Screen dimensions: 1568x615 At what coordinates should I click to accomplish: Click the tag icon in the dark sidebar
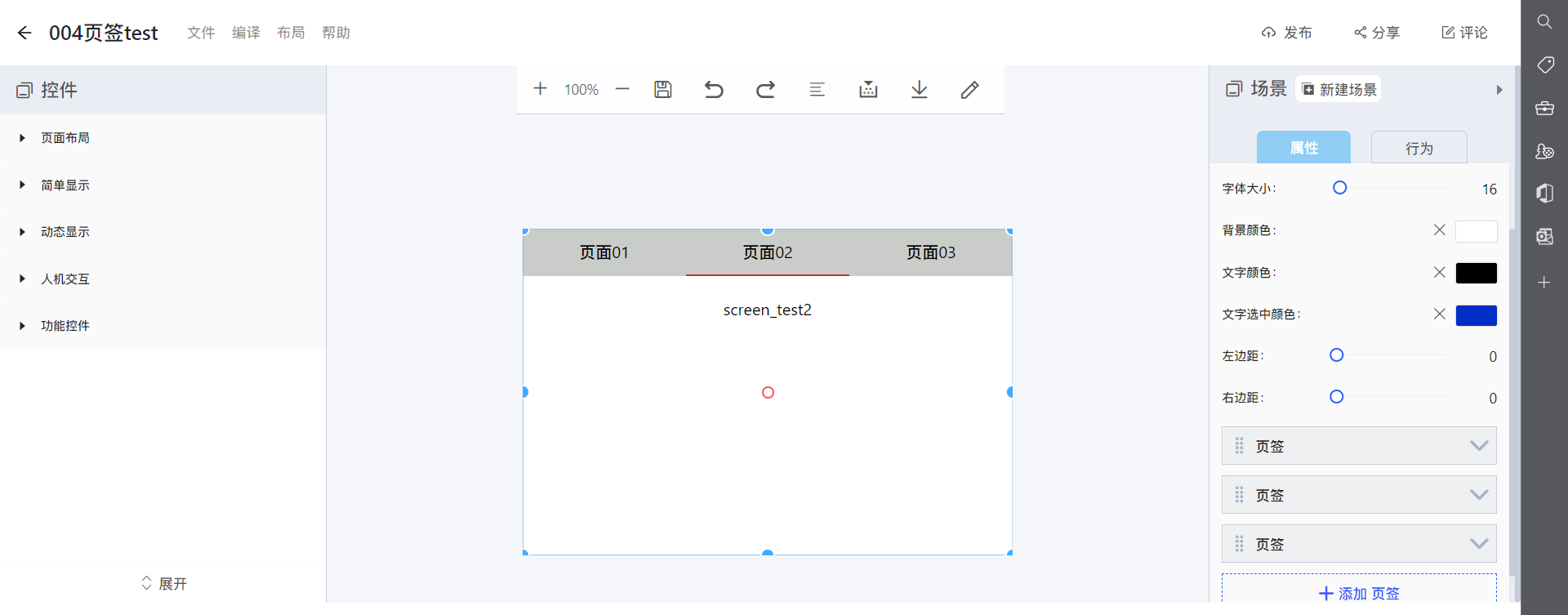pos(1545,65)
